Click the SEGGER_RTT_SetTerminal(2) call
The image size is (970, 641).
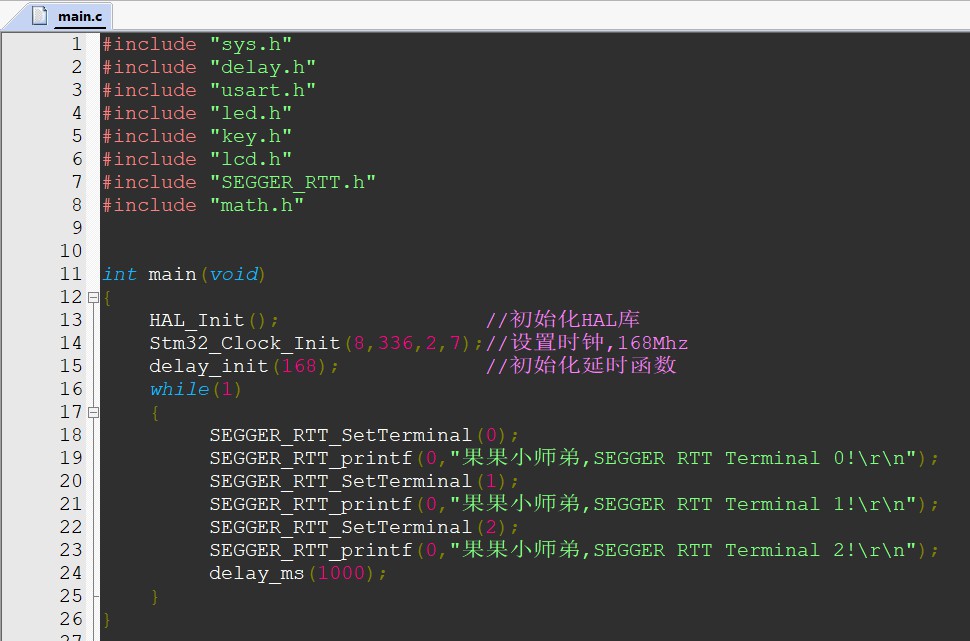point(364,527)
